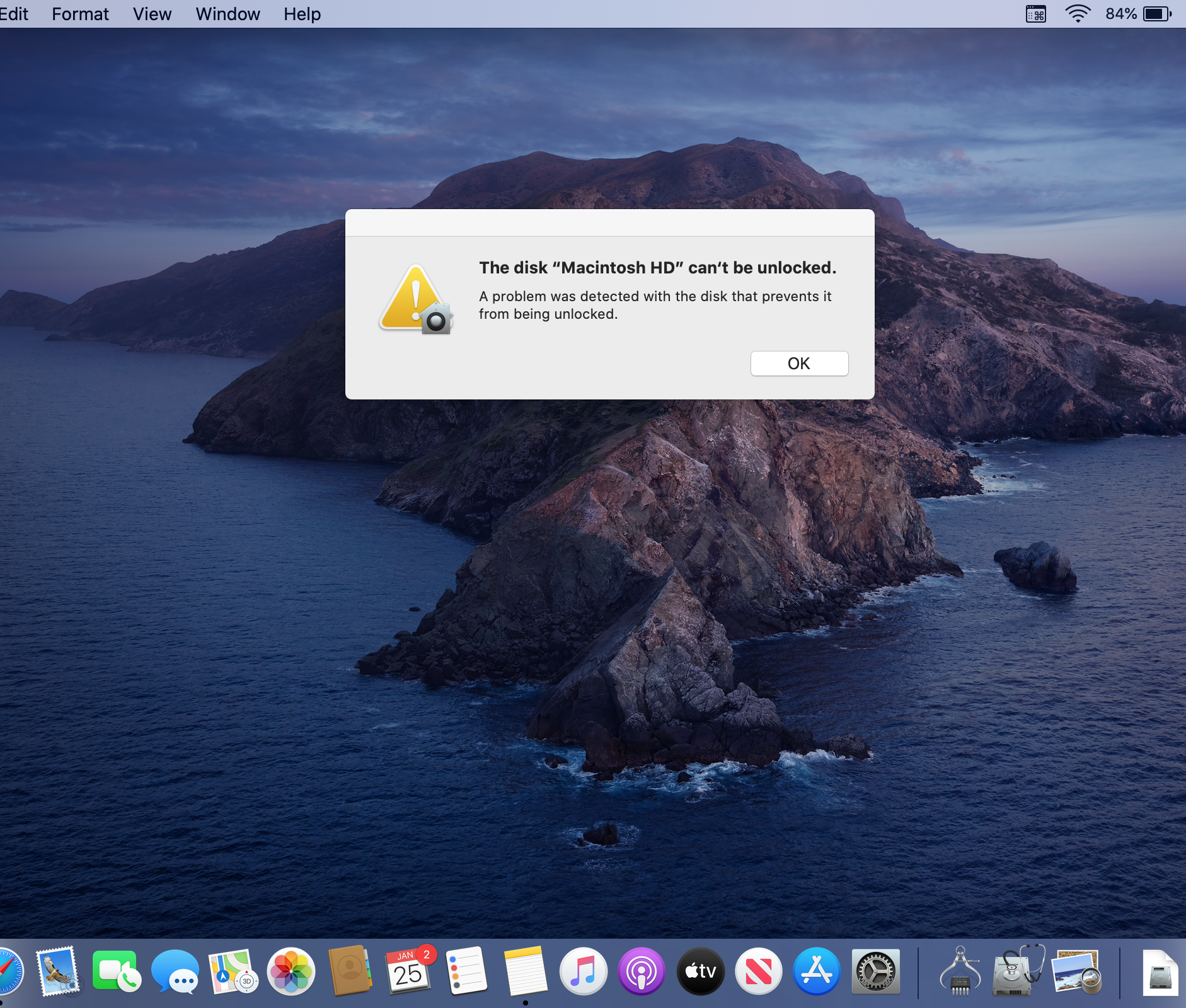Open Contacts app in Dock
This screenshot has height=1008, width=1186.
pos(350,971)
